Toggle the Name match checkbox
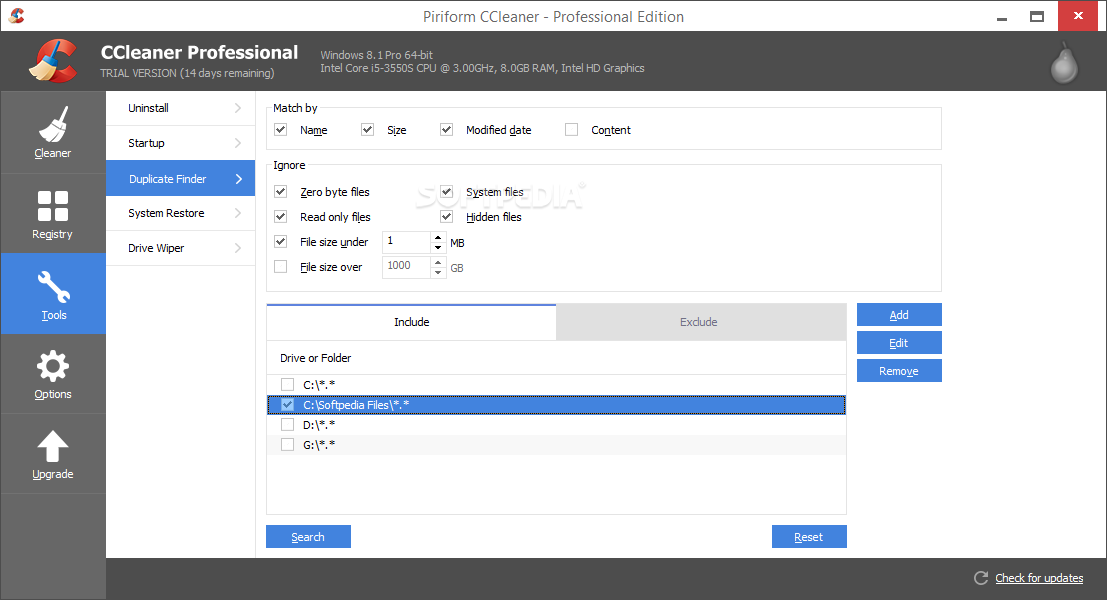Image resolution: width=1107 pixels, height=600 pixels. (x=281, y=130)
